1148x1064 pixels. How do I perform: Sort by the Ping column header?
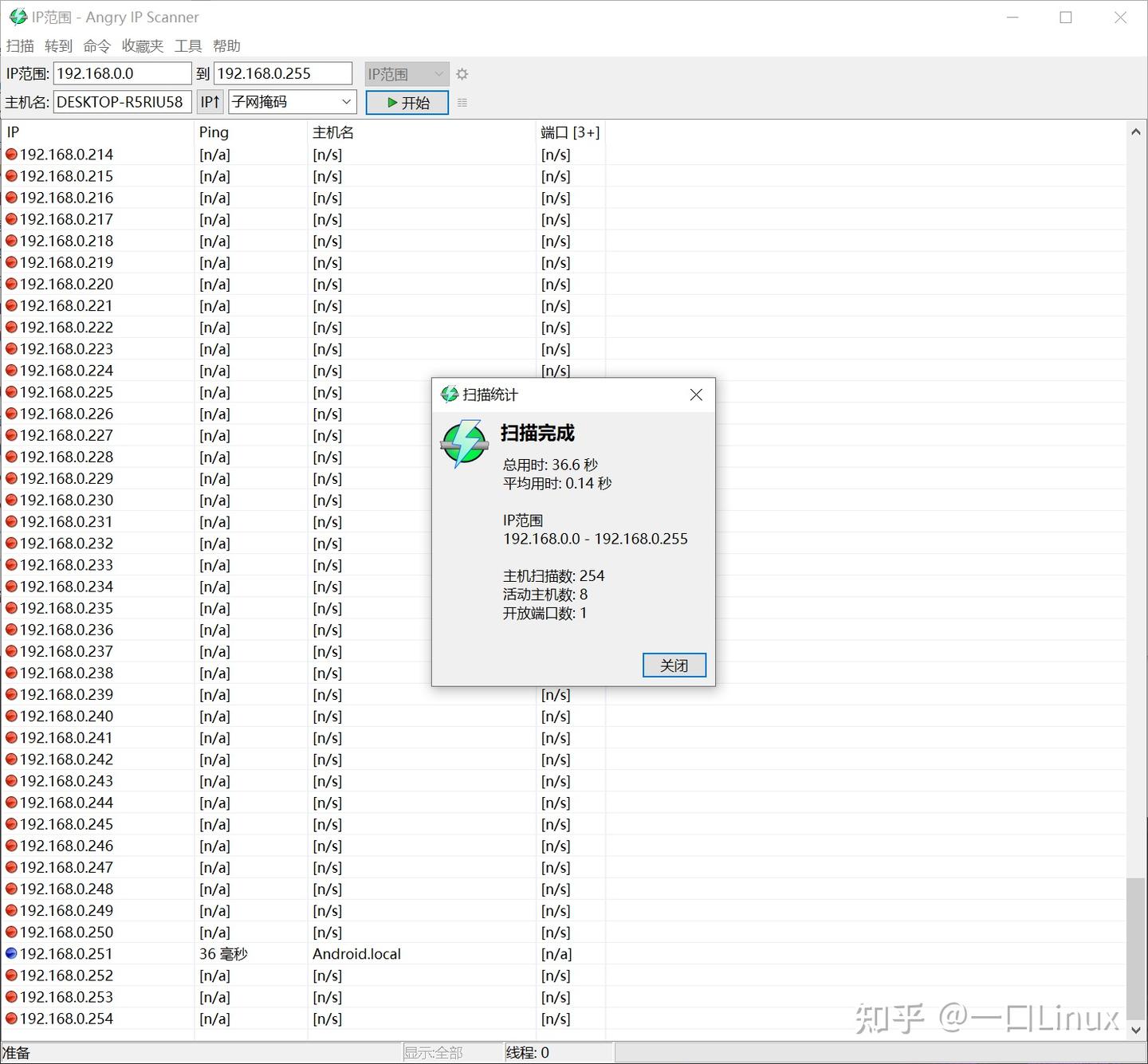[251, 132]
